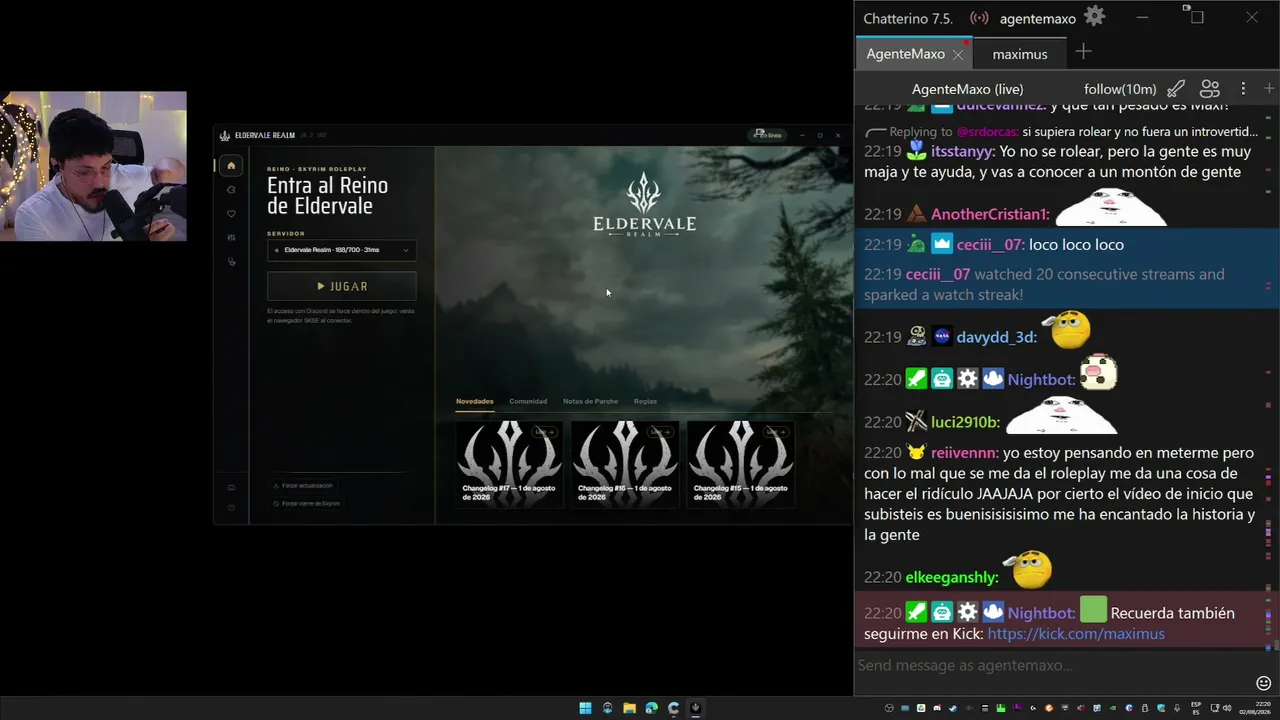Switch to the Novedades tab
Viewport: 1280px width, 720px height.
[x=475, y=401]
